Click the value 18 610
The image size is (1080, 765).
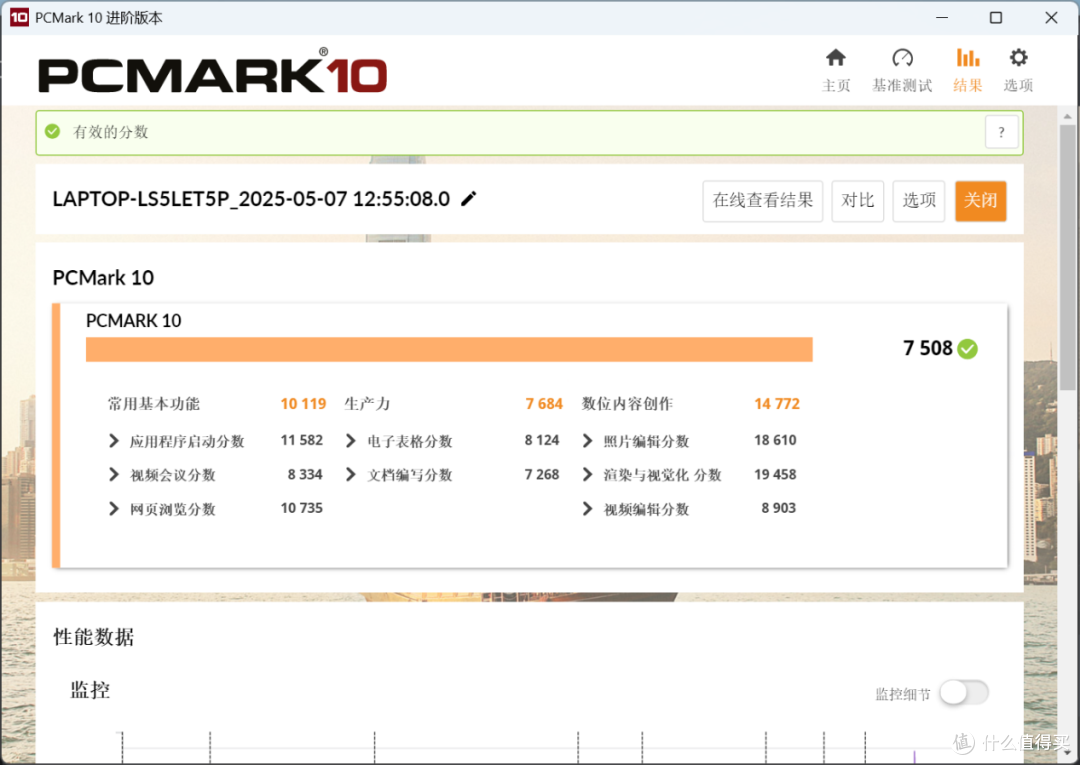[x=775, y=440]
